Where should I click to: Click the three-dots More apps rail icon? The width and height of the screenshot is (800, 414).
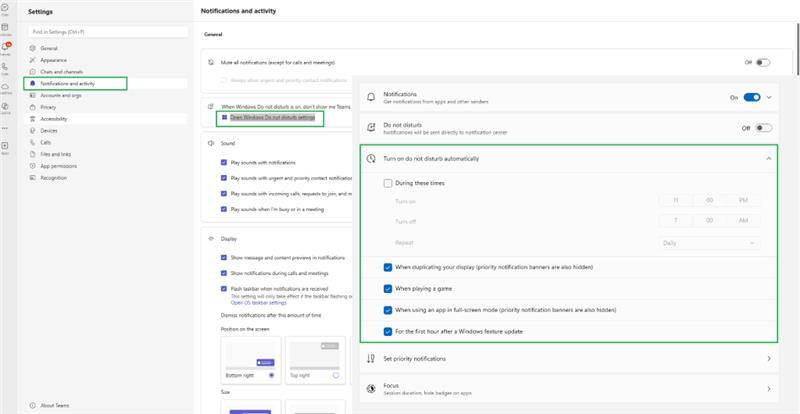pyautogui.click(x=5, y=128)
